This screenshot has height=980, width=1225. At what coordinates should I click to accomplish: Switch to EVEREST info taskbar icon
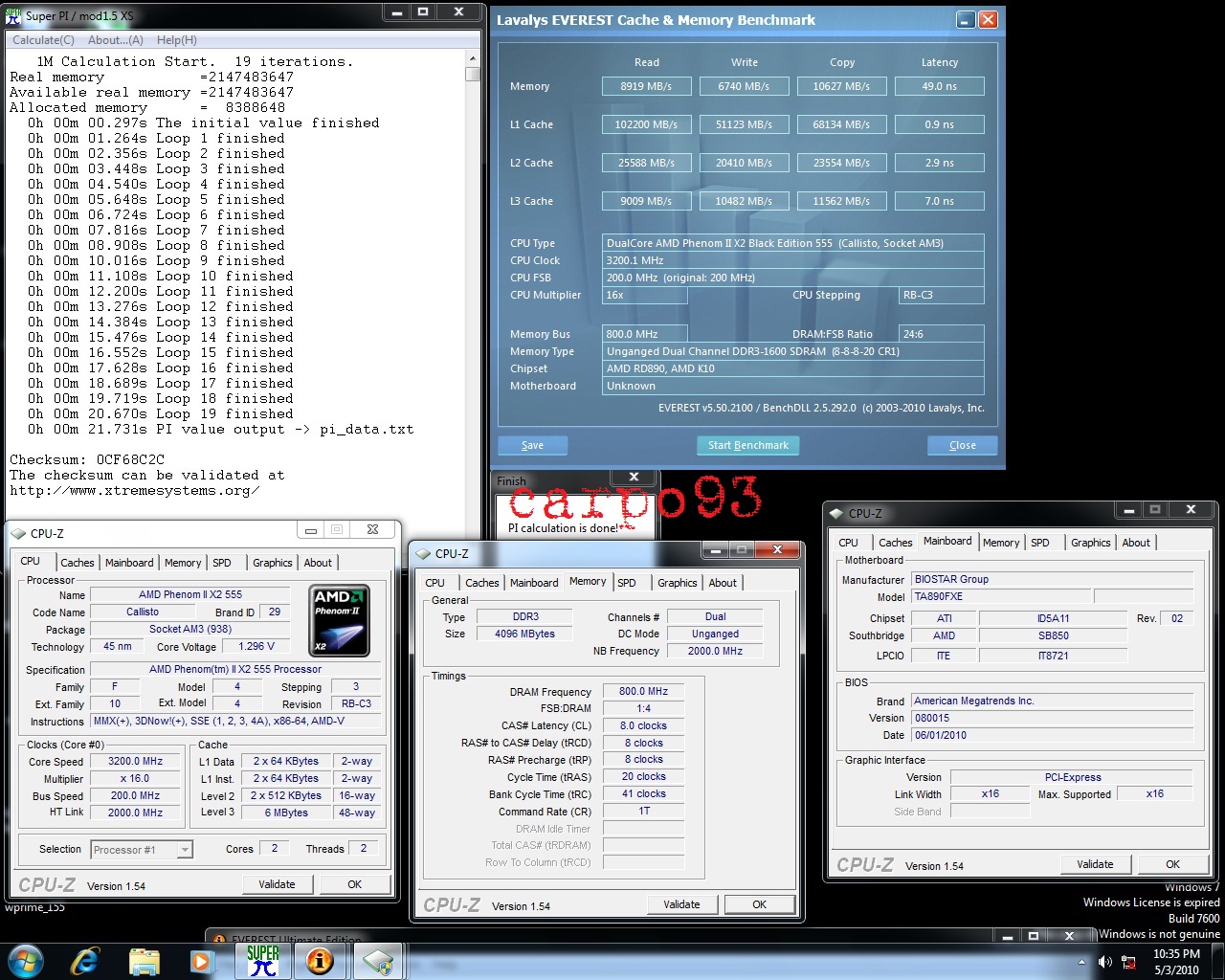tap(320, 961)
